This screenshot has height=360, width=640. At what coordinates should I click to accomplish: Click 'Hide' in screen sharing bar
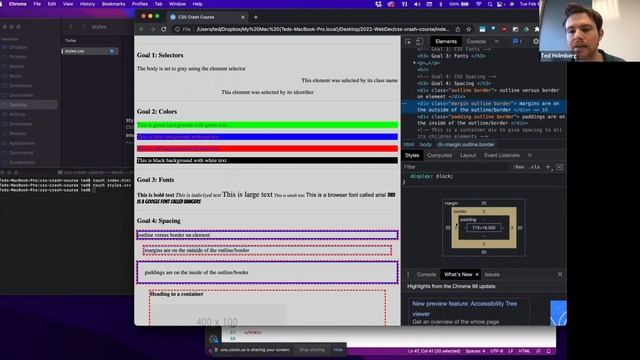pos(338,350)
